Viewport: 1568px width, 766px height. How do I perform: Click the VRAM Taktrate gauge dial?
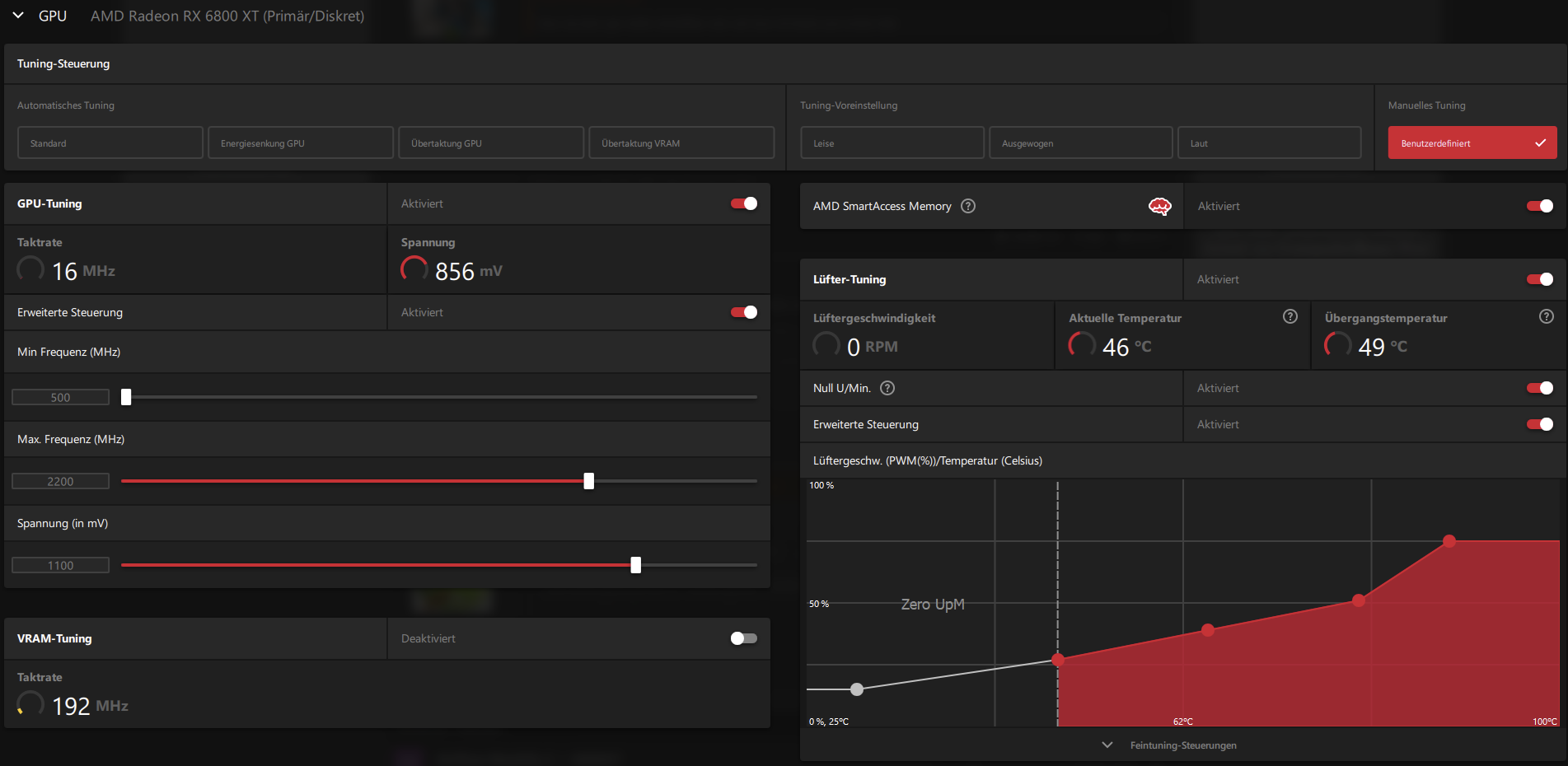pos(30,704)
